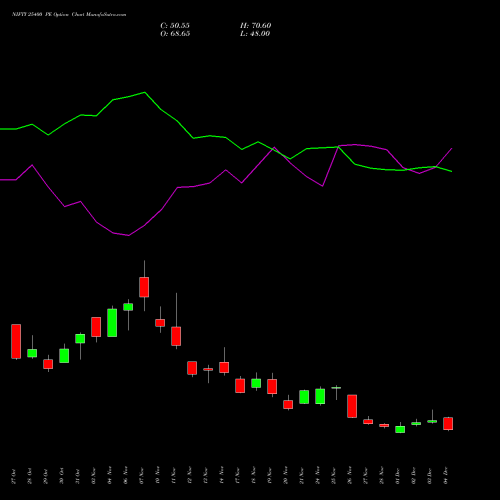
Task: Click the low value 'L: 48.00'
Action: (255, 34)
